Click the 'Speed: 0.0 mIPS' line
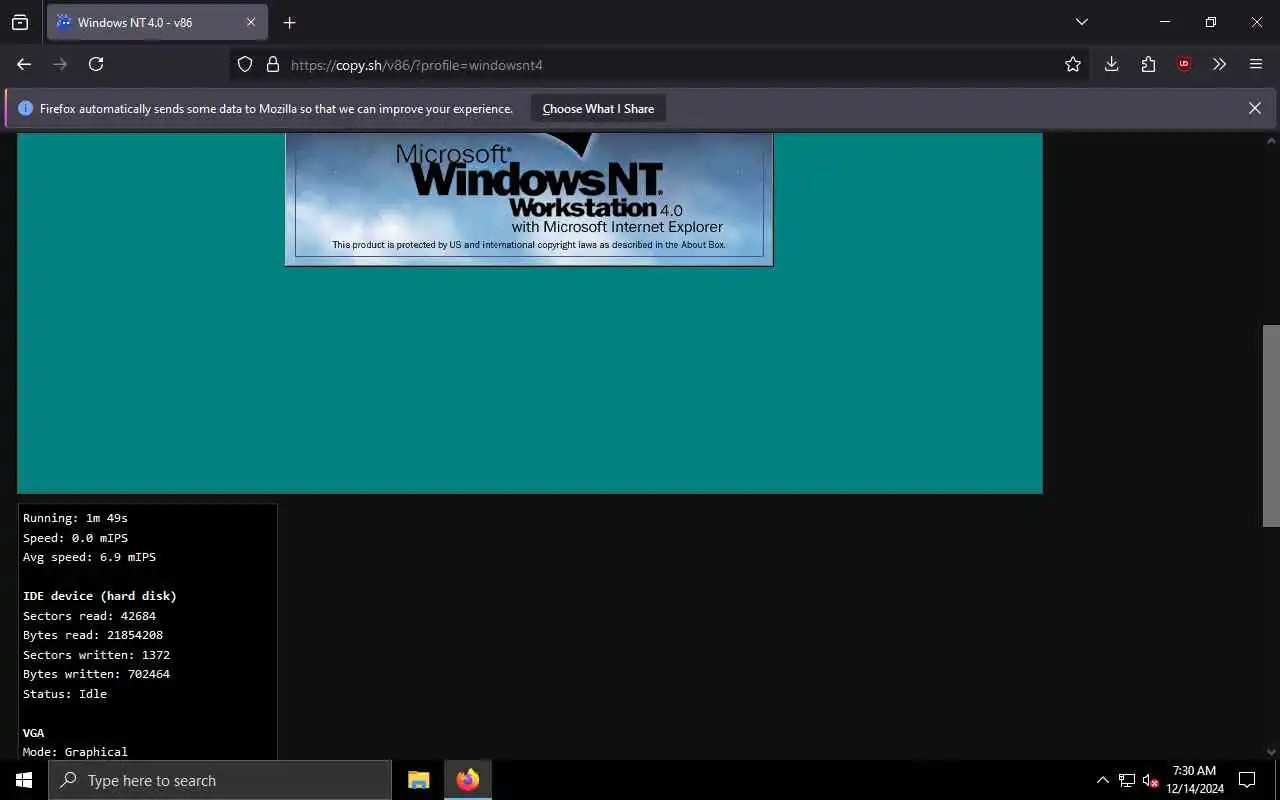 [x=75, y=538]
